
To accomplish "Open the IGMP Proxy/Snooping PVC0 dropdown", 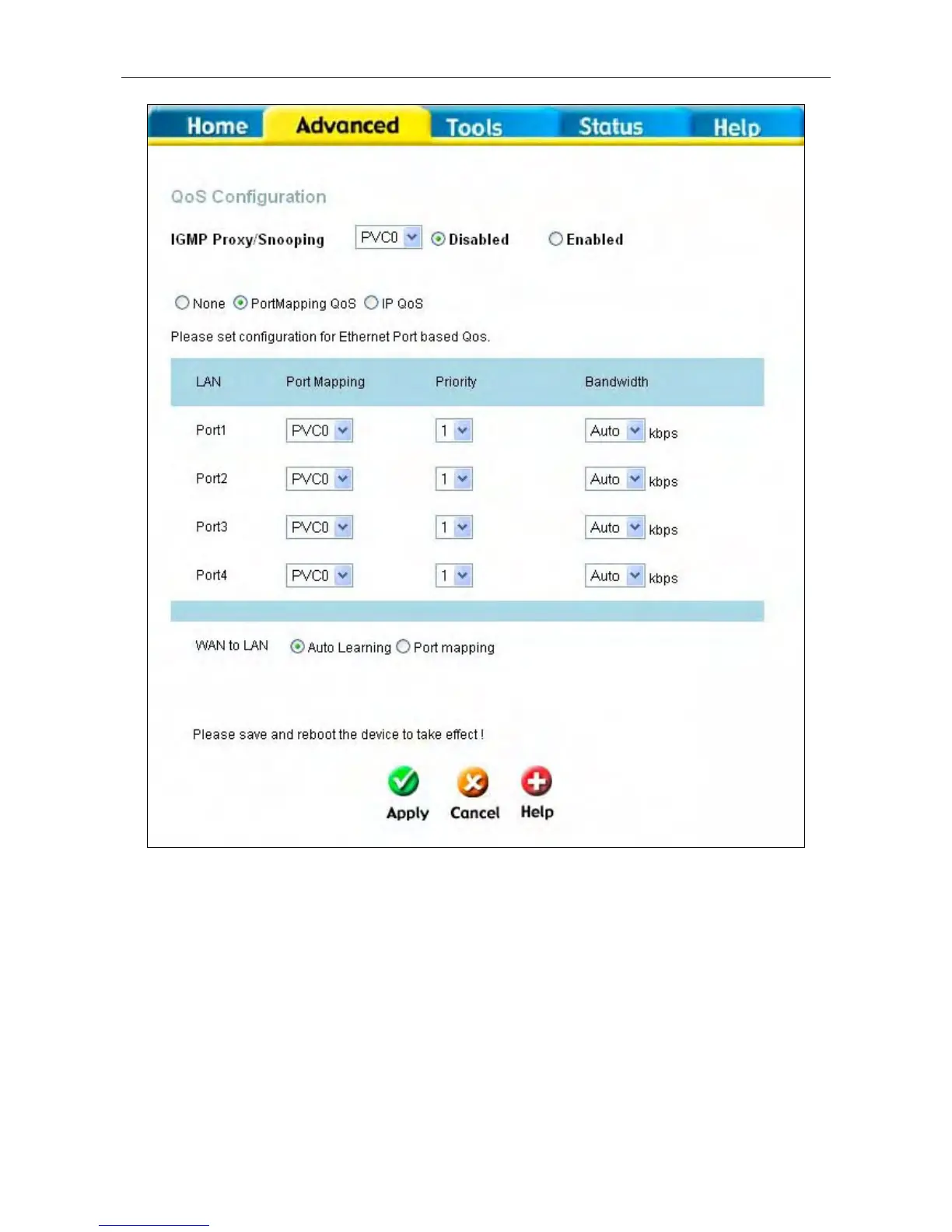I will [388, 237].
